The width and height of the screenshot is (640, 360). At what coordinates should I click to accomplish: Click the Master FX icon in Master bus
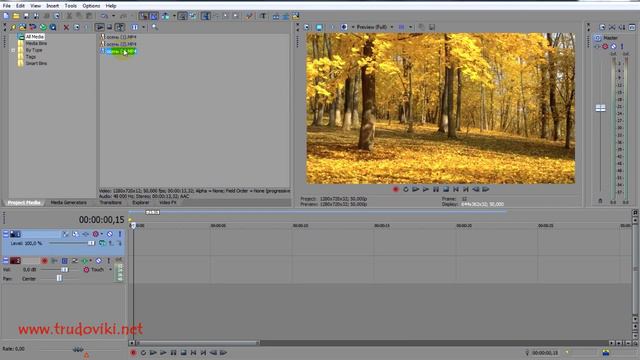[x=598, y=47]
